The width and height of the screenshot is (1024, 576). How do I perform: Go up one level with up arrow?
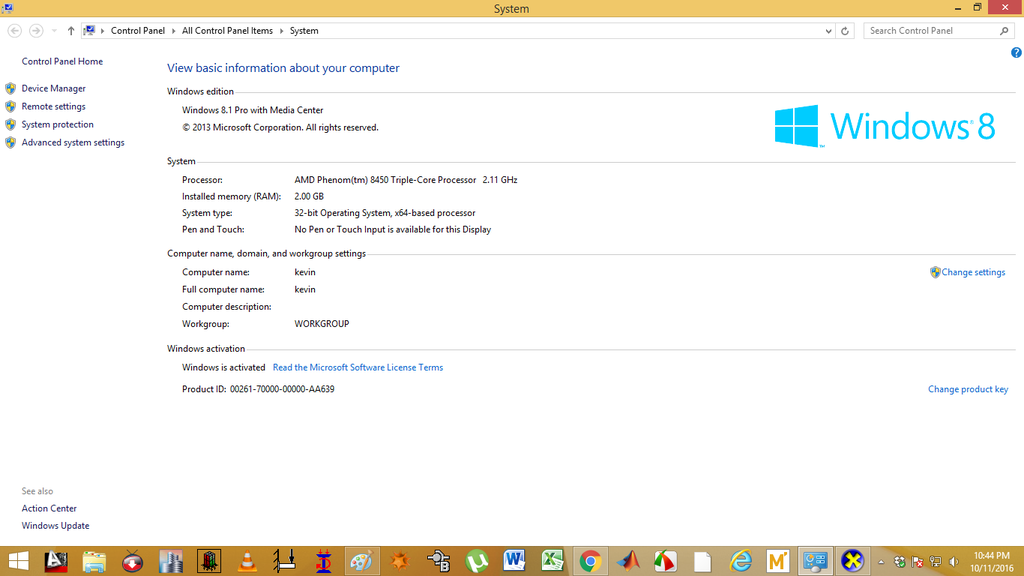pyautogui.click(x=71, y=31)
